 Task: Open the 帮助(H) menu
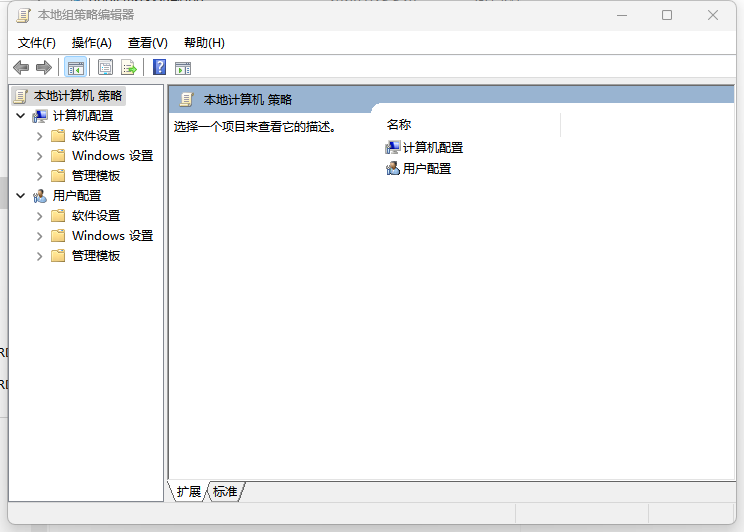[204, 43]
